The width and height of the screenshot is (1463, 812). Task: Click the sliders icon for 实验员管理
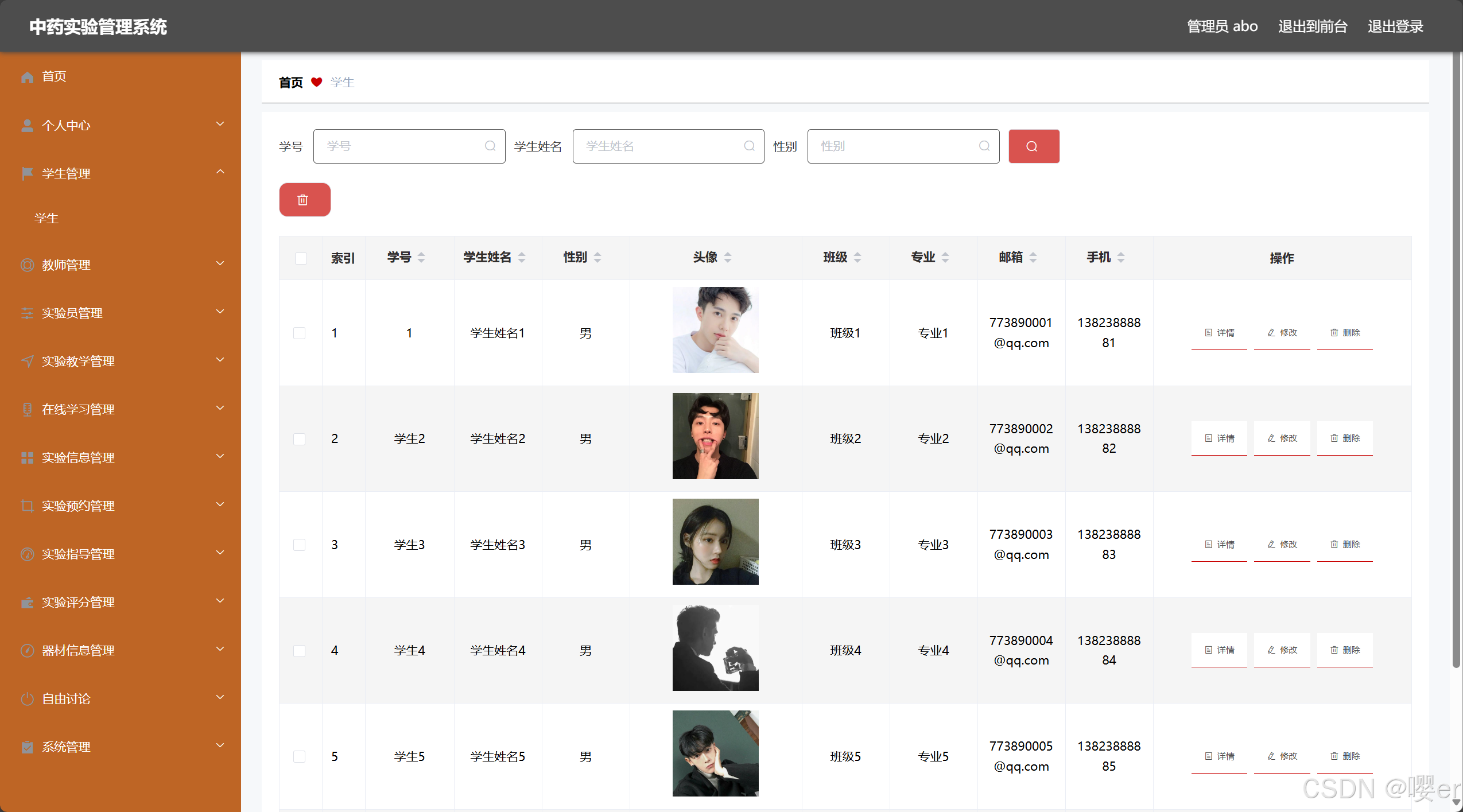click(27, 313)
